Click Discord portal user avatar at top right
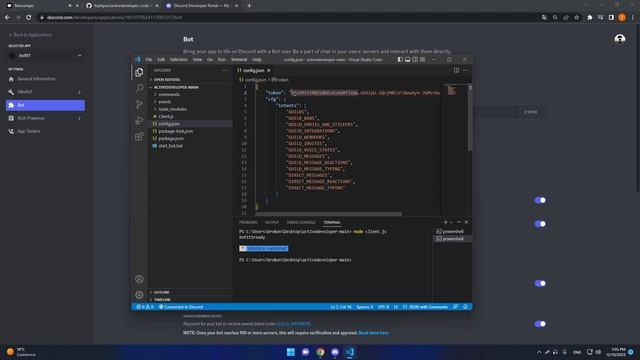Viewport: 640px width, 360px height. pyautogui.click(x=620, y=39)
